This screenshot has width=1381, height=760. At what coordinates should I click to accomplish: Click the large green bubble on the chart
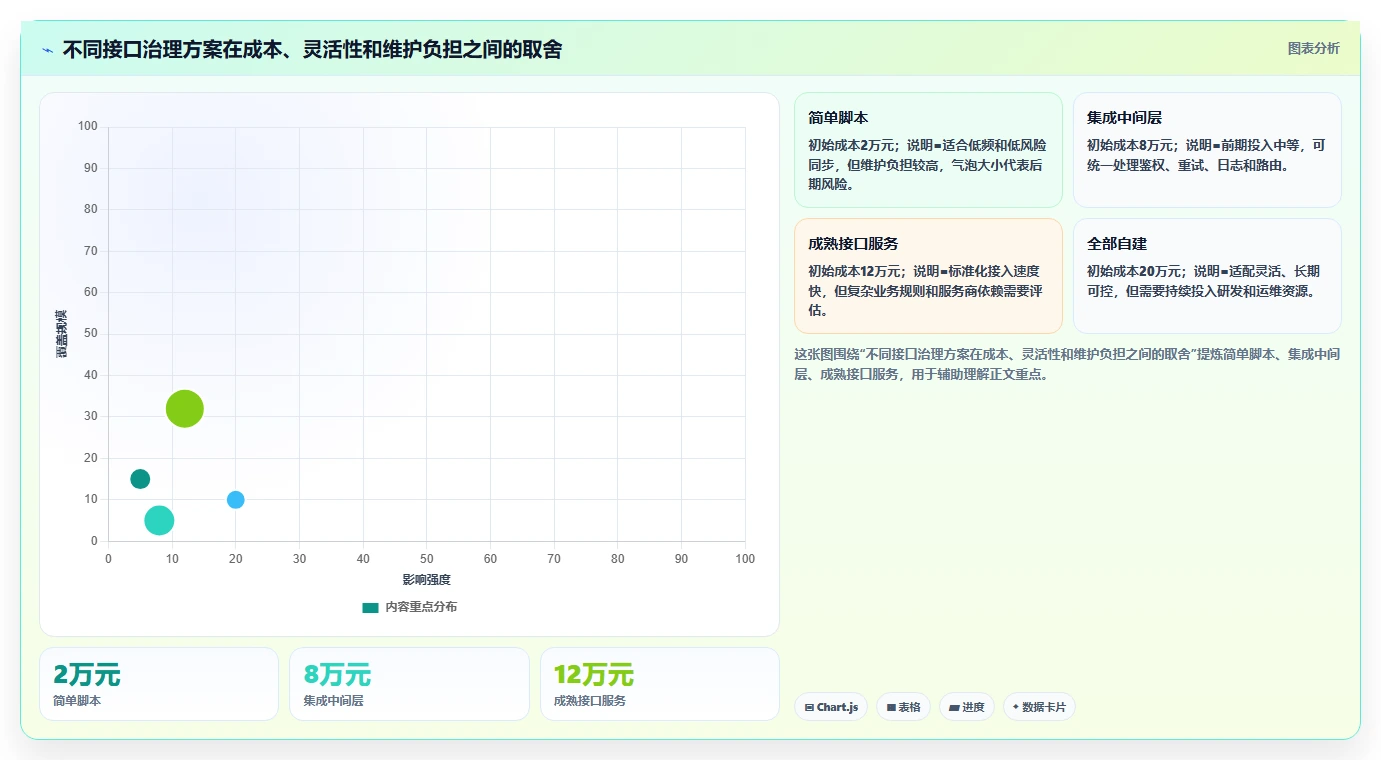coord(185,408)
